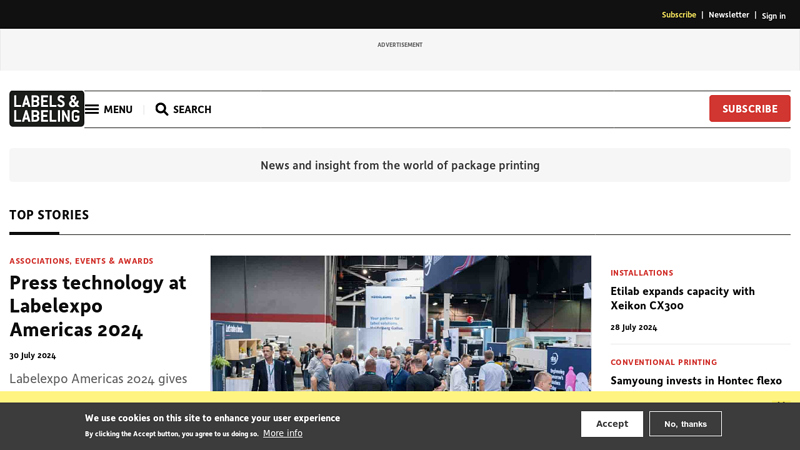This screenshot has width=800, height=450.
Task: Open the hamburger MENU icon
Action: [92, 109]
